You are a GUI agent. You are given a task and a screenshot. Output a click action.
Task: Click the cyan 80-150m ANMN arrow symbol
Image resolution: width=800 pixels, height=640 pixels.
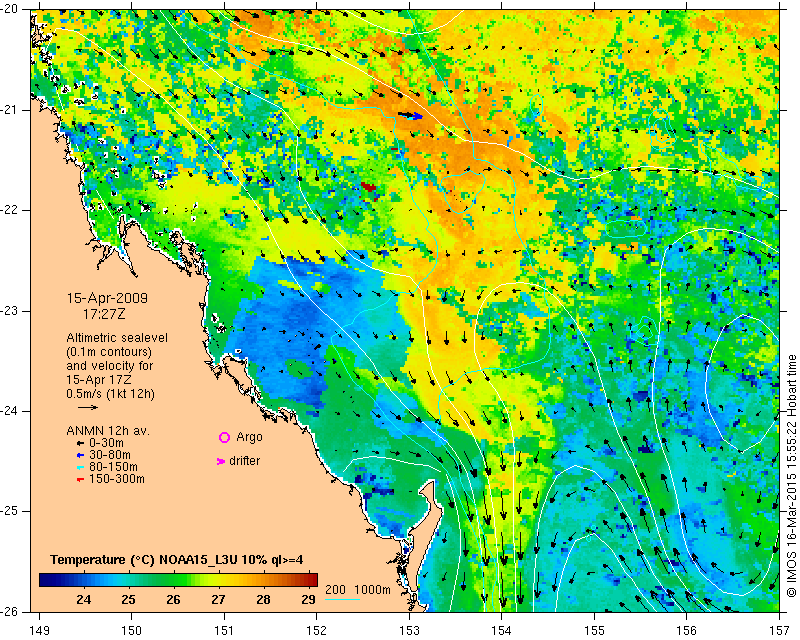(80, 467)
